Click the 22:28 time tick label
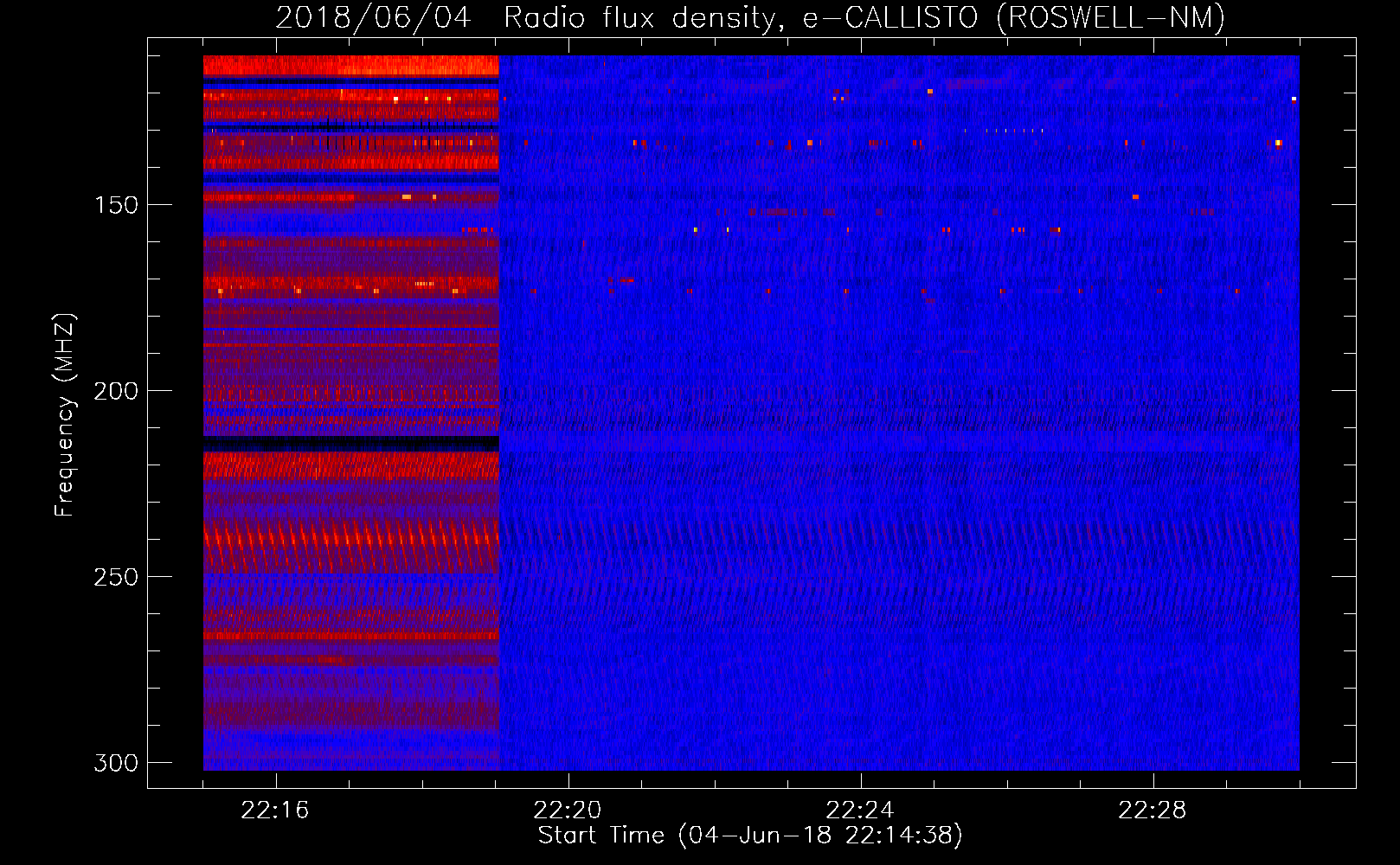The width and height of the screenshot is (1400, 865). click(x=1153, y=811)
